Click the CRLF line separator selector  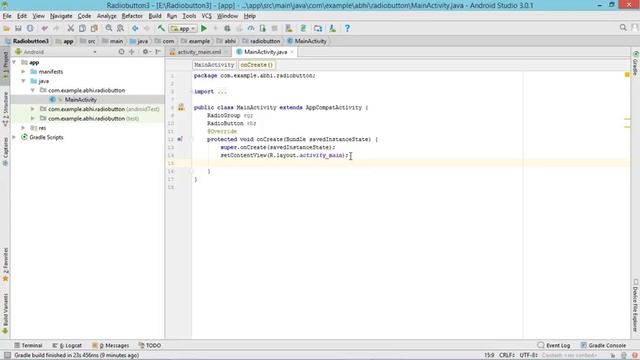tap(507, 356)
